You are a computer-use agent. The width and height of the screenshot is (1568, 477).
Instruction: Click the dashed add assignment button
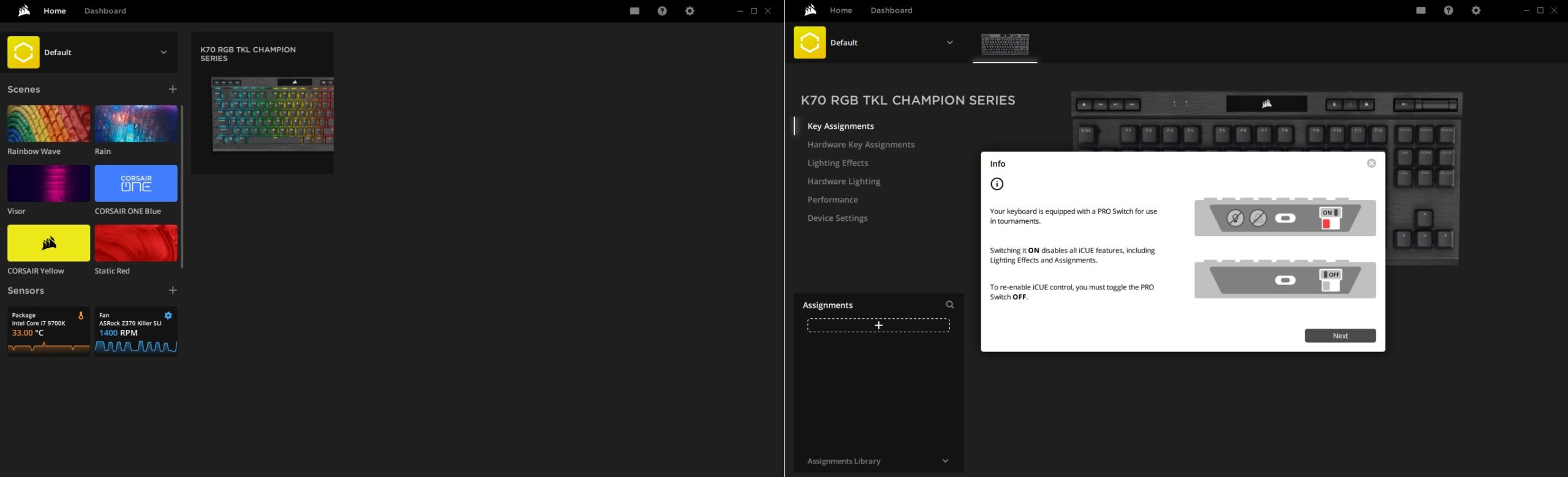click(x=878, y=326)
